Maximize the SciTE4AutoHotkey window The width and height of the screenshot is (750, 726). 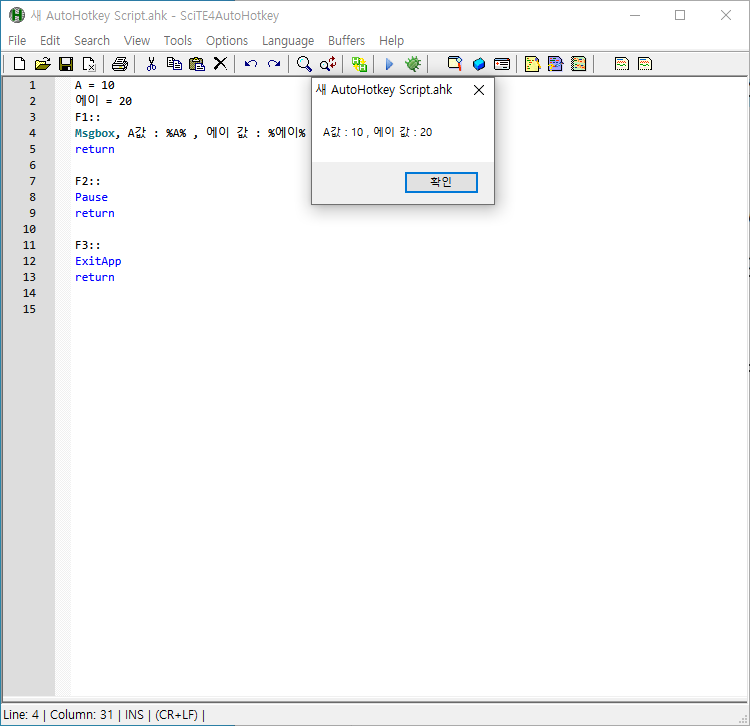680,15
